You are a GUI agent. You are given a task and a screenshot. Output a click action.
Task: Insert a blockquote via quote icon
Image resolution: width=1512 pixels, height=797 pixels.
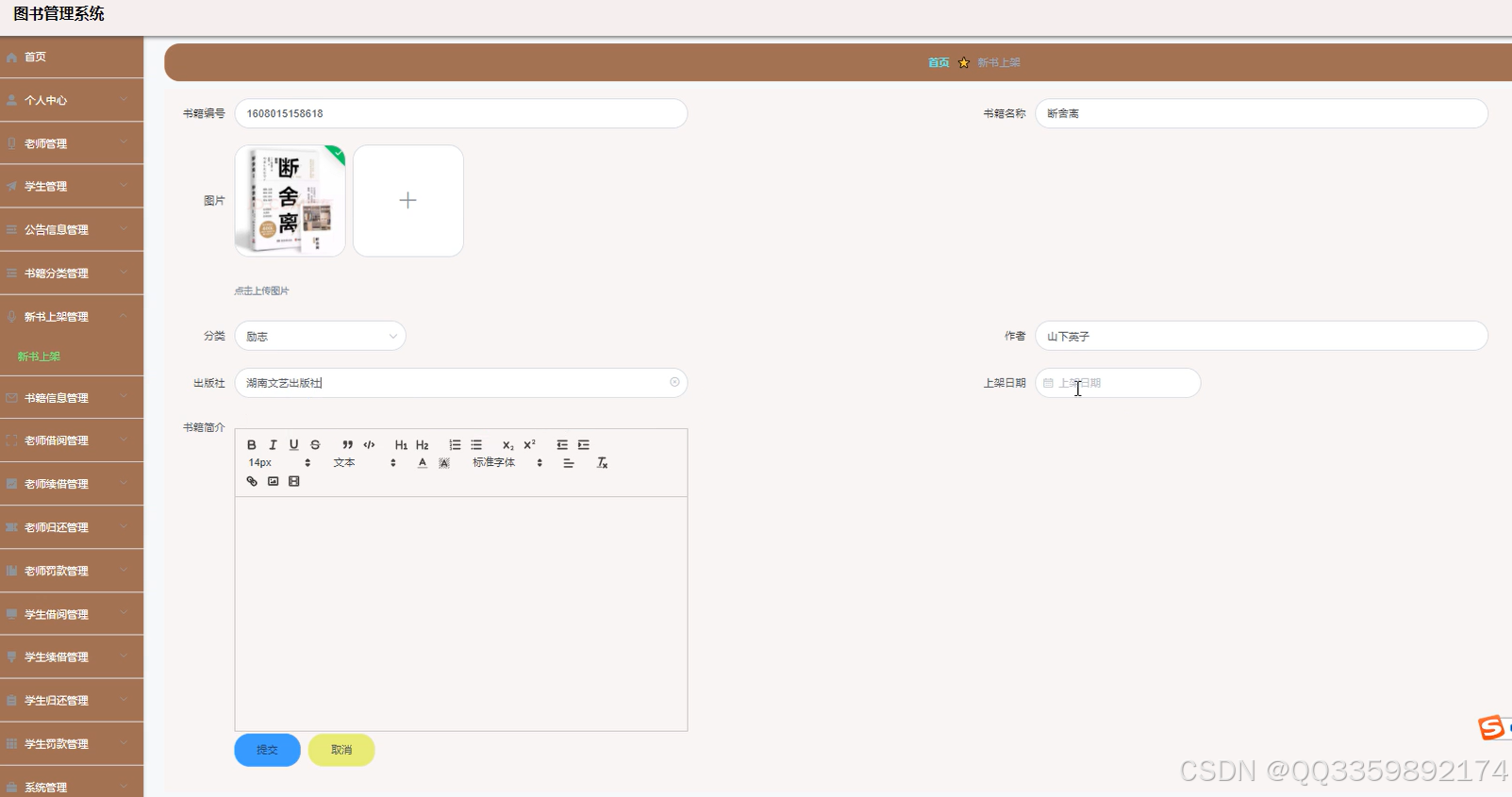coord(347,445)
